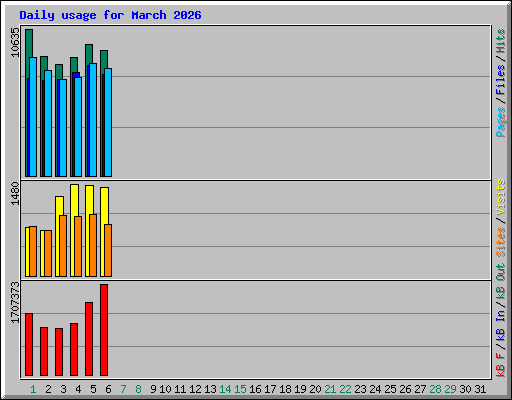This screenshot has height=400, width=512.
Task: Select the blue "Files" legend label
Action: coord(500,79)
